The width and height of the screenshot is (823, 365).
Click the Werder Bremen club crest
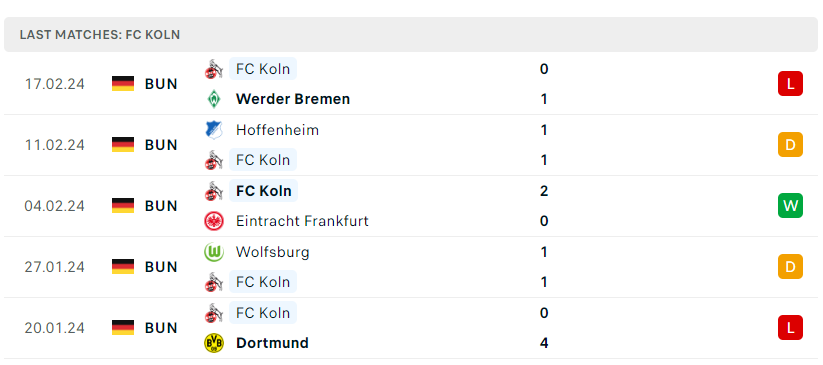[214, 99]
